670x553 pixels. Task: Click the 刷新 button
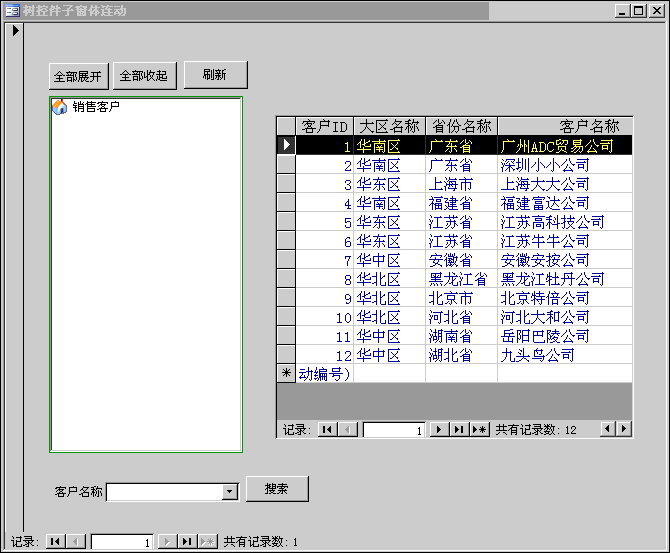215,75
